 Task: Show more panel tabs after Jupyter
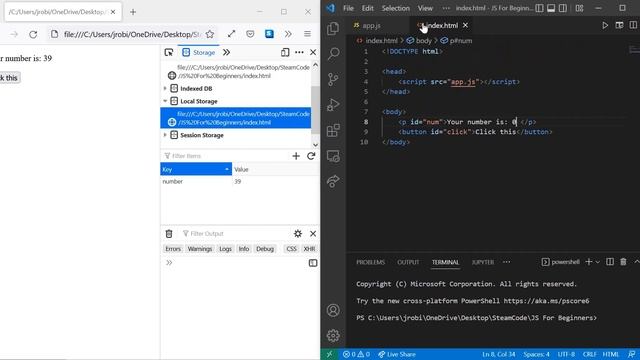(x=507, y=262)
